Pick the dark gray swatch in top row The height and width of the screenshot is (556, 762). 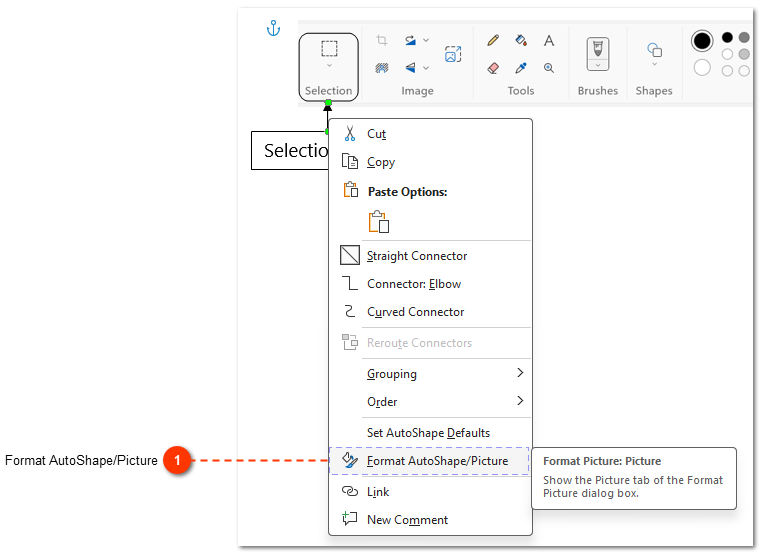744,37
